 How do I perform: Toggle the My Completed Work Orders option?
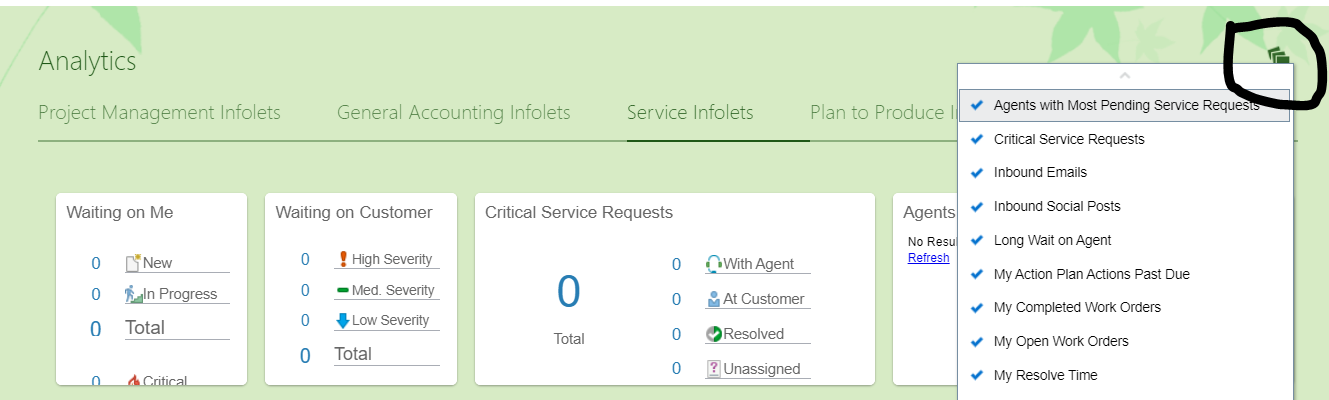pos(1125,307)
